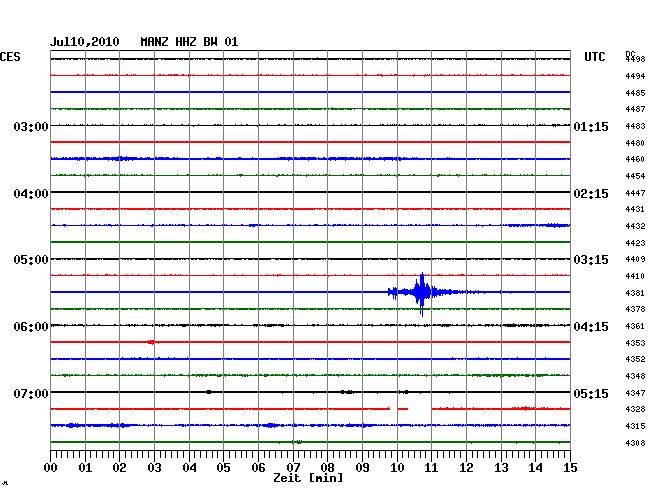Click the minute 05 tick label on x-axis
This screenshot has width=650, height=494.
pyautogui.click(x=224, y=467)
